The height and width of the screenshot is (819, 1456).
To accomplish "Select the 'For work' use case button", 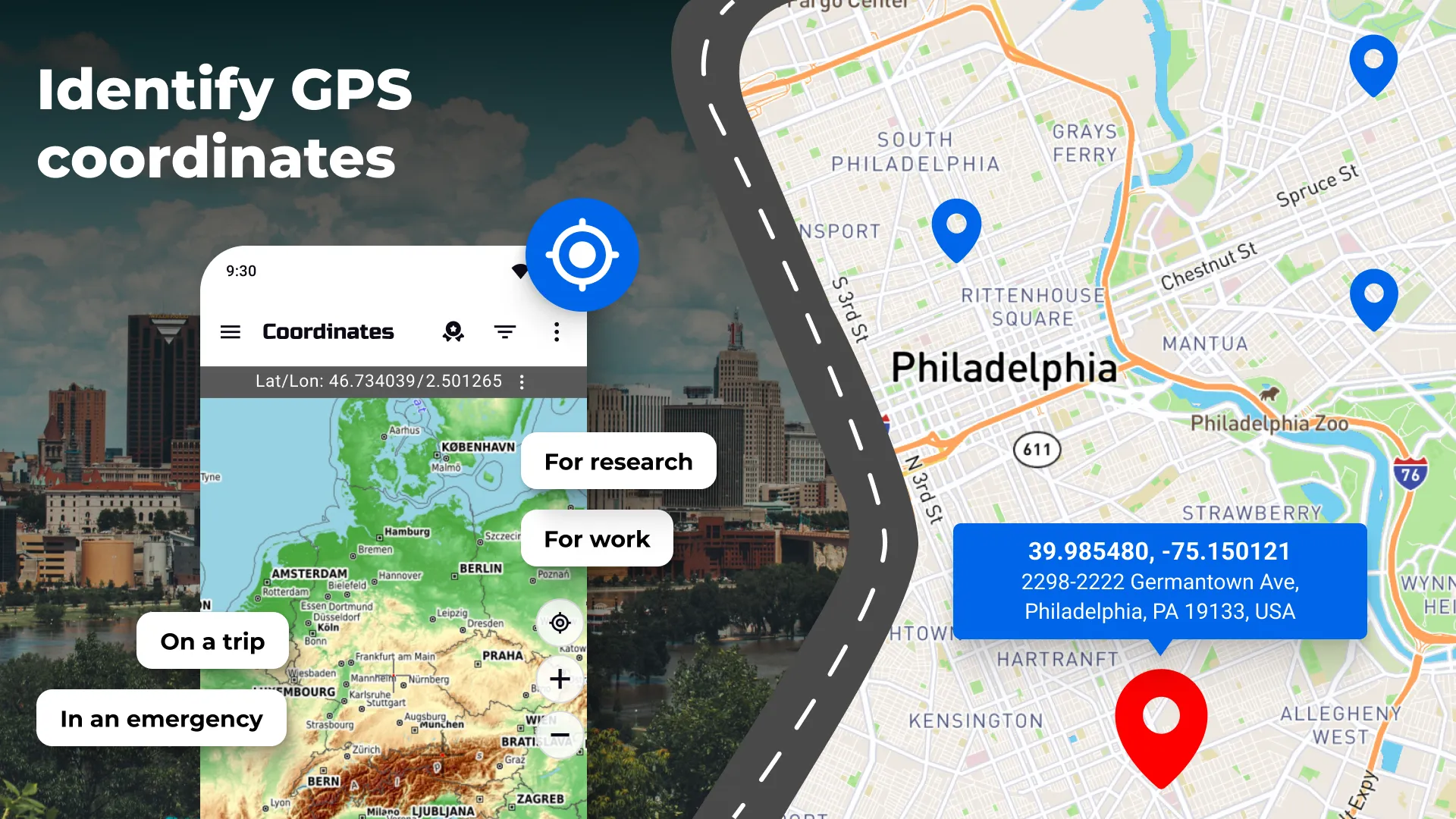I will click(597, 539).
